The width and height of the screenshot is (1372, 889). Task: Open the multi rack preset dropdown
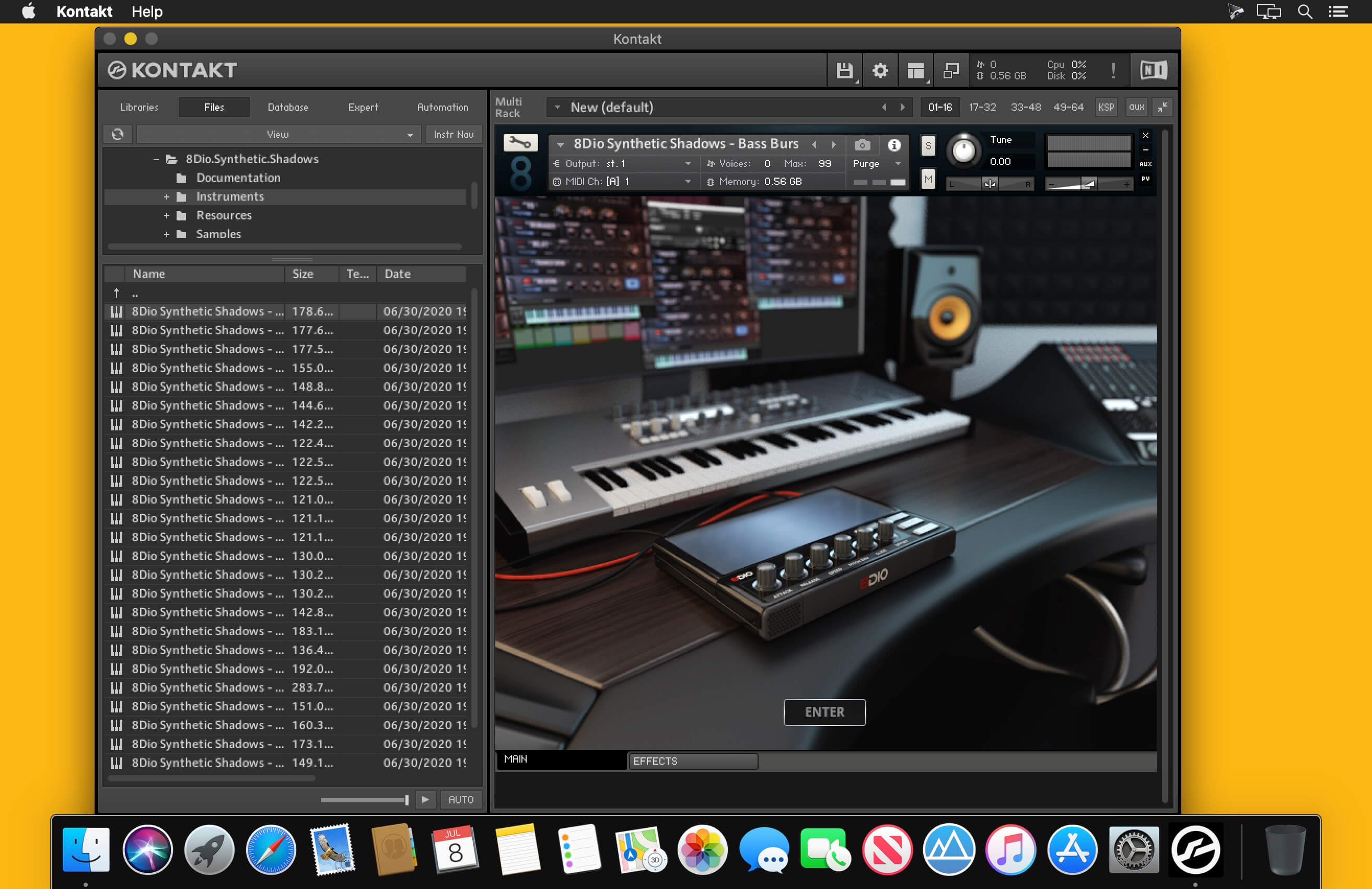(557, 107)
